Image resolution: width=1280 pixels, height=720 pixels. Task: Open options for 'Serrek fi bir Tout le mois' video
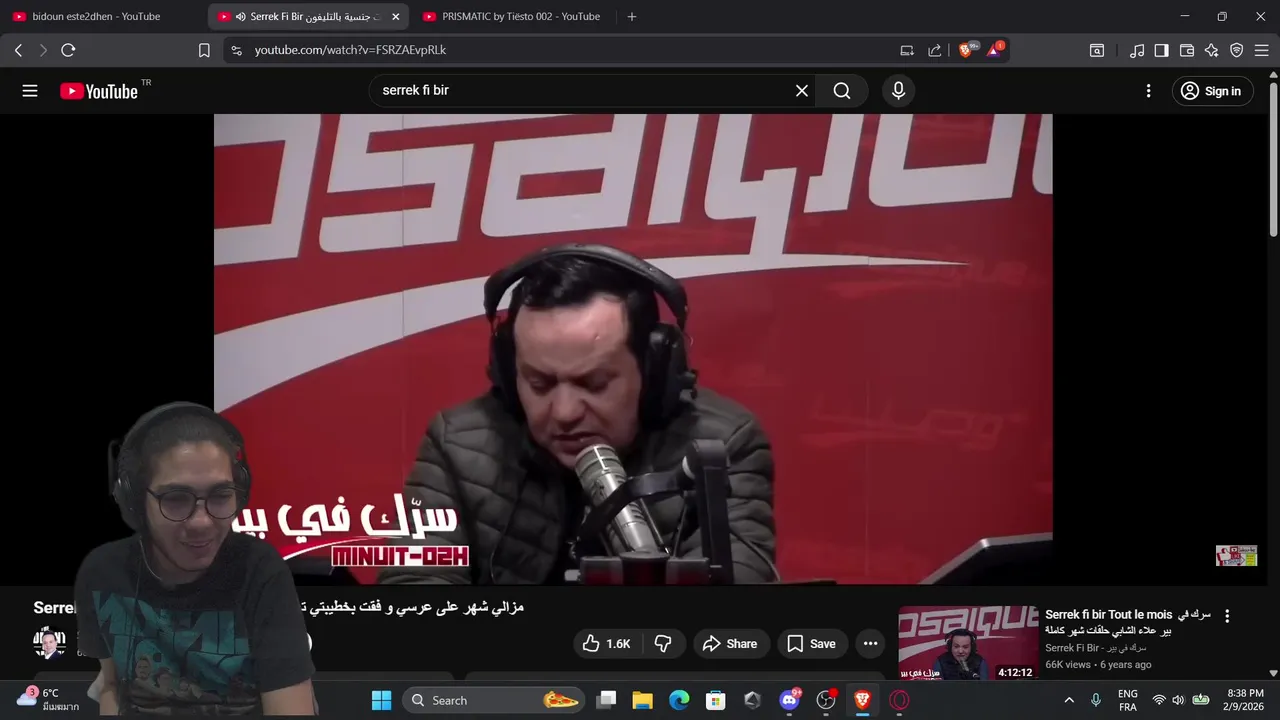click(x=1227, y=617)
